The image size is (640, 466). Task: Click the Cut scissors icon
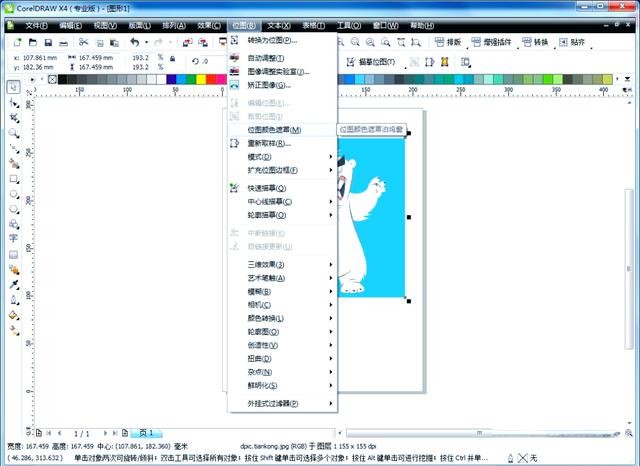click(x=83, y=42)
